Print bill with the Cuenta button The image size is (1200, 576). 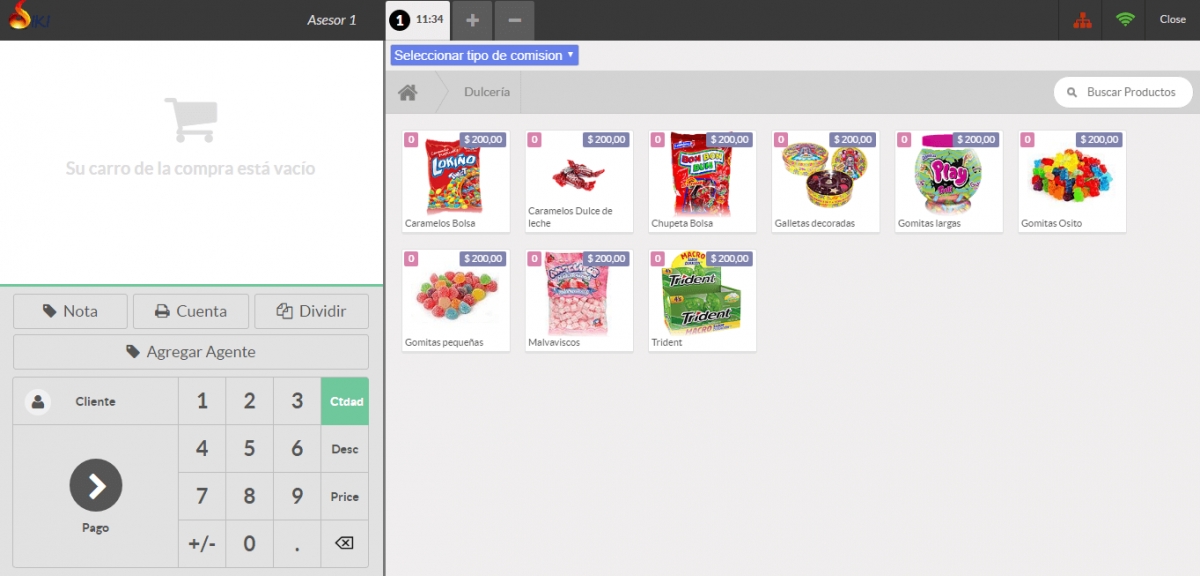[x=190, y=311]
